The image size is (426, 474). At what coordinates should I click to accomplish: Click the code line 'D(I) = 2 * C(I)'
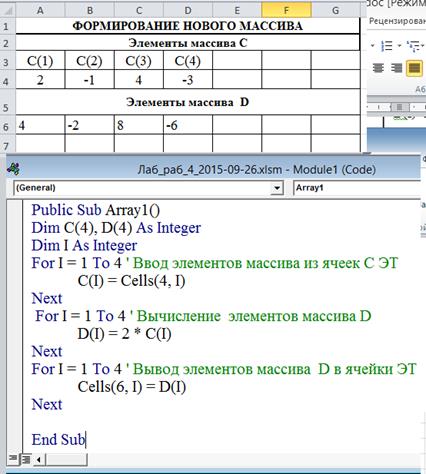tap(124, 334)
